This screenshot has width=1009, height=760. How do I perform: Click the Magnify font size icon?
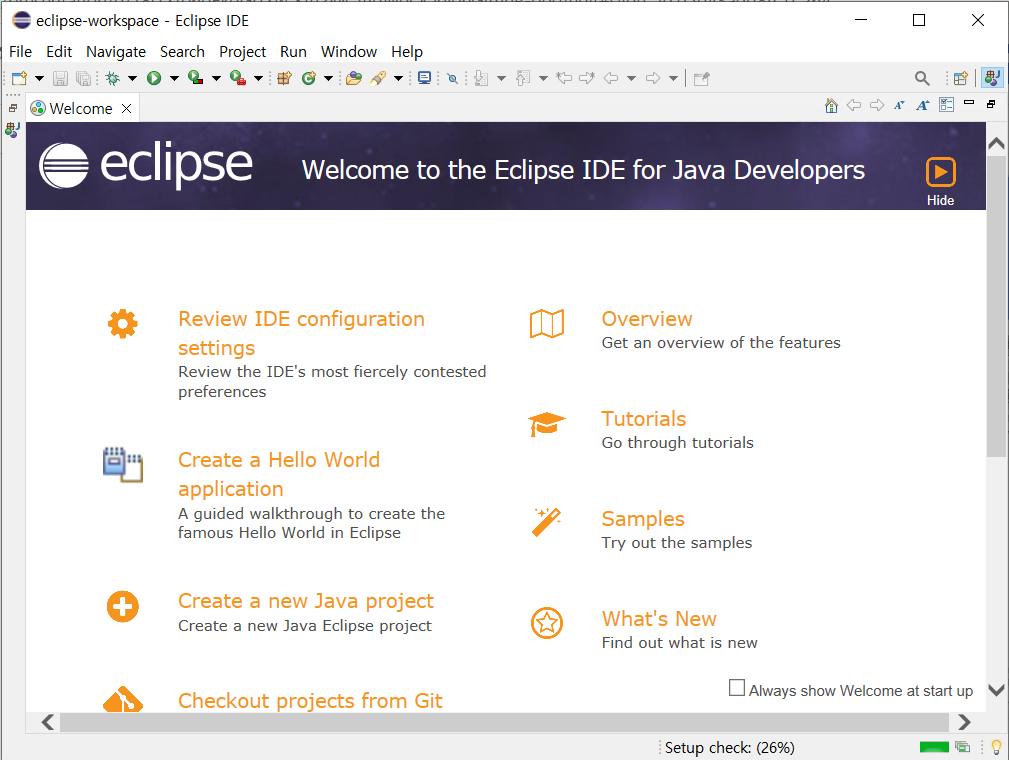click(x=923, y=106)
